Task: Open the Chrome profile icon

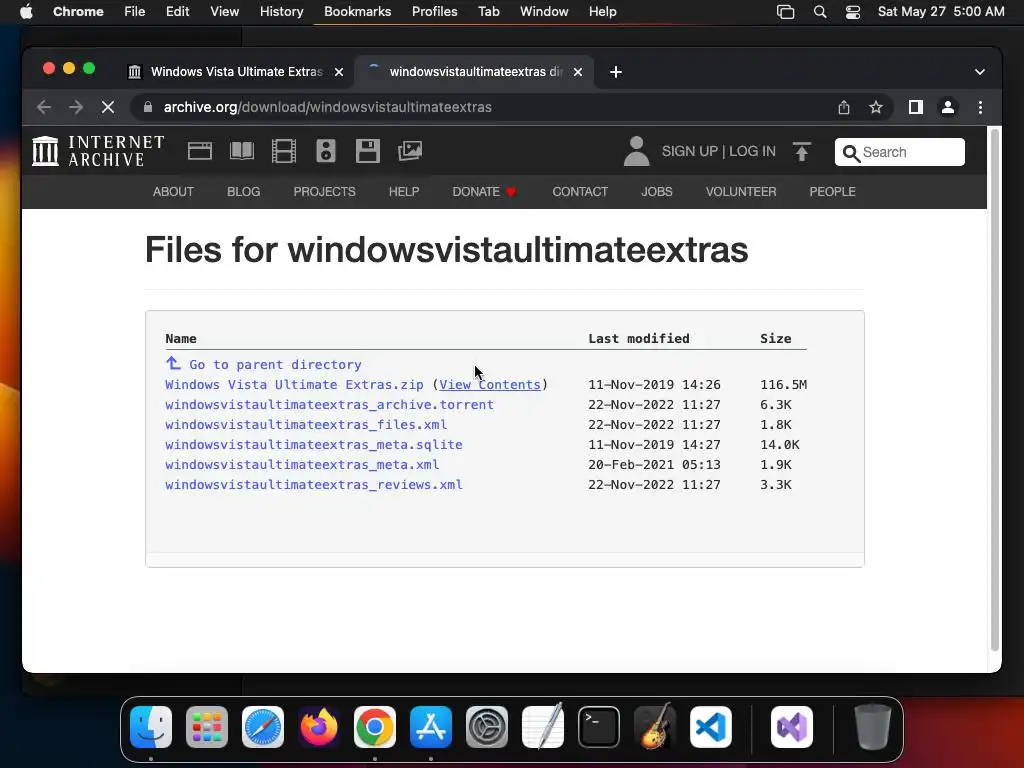Action: click(948, 107)
